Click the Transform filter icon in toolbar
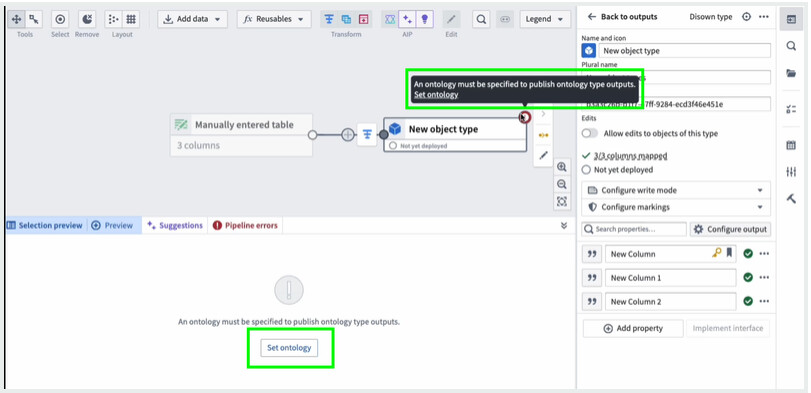The height and width of the screenshot is (393, 811). coord(328,19)
